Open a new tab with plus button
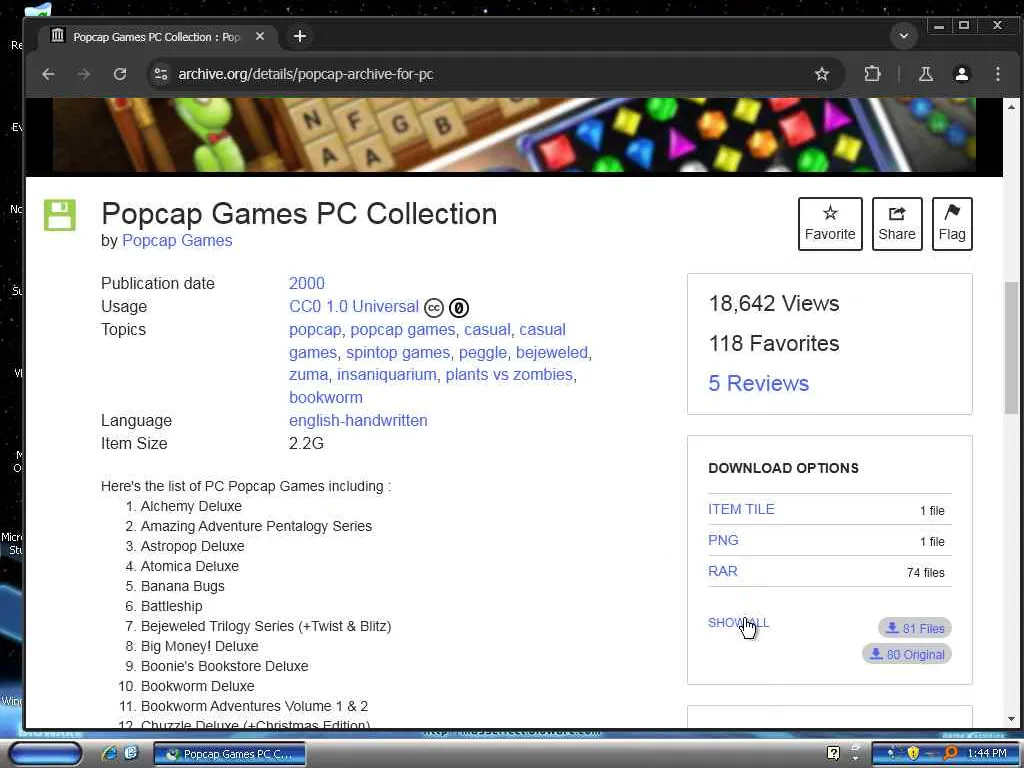 click(300, 37)
